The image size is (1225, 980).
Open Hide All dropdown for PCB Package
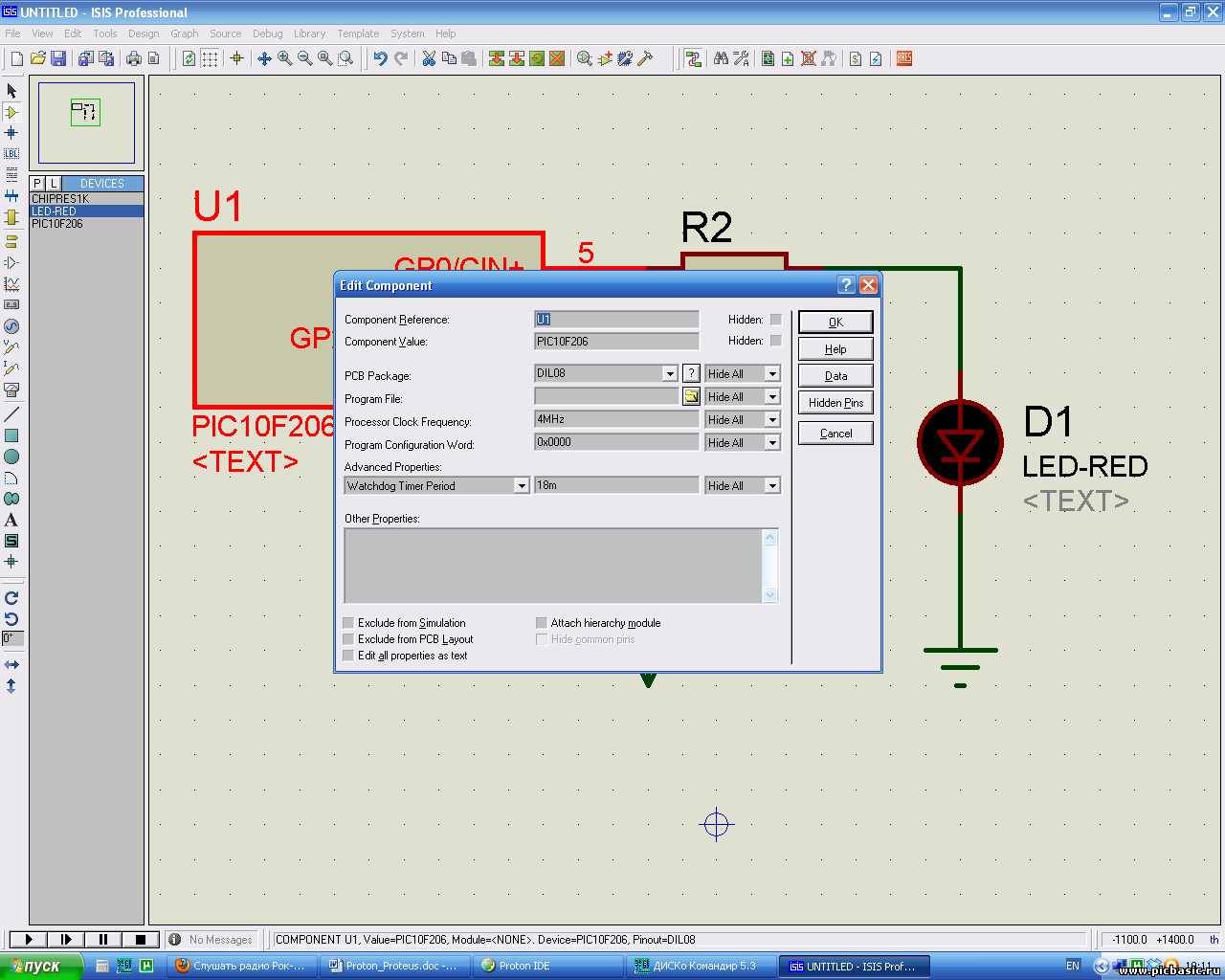coord(772,373)
